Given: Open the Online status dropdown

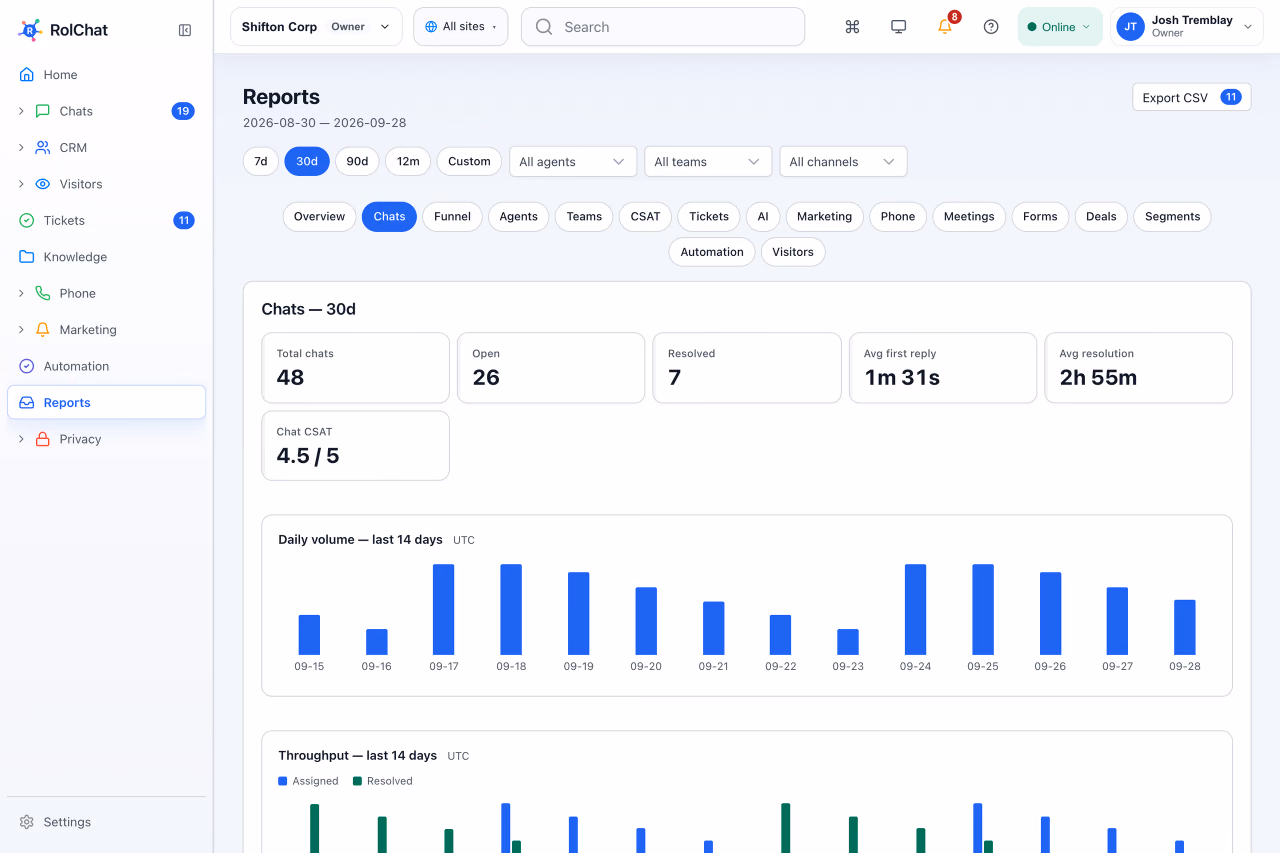Looking at the screenshot, I should [x=1060, y=27].
